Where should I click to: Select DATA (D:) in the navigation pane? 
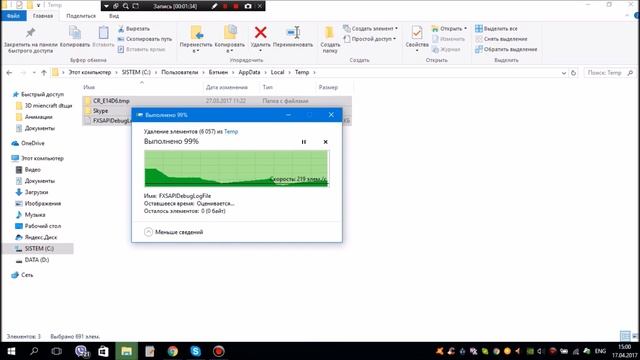coord(32,260)
